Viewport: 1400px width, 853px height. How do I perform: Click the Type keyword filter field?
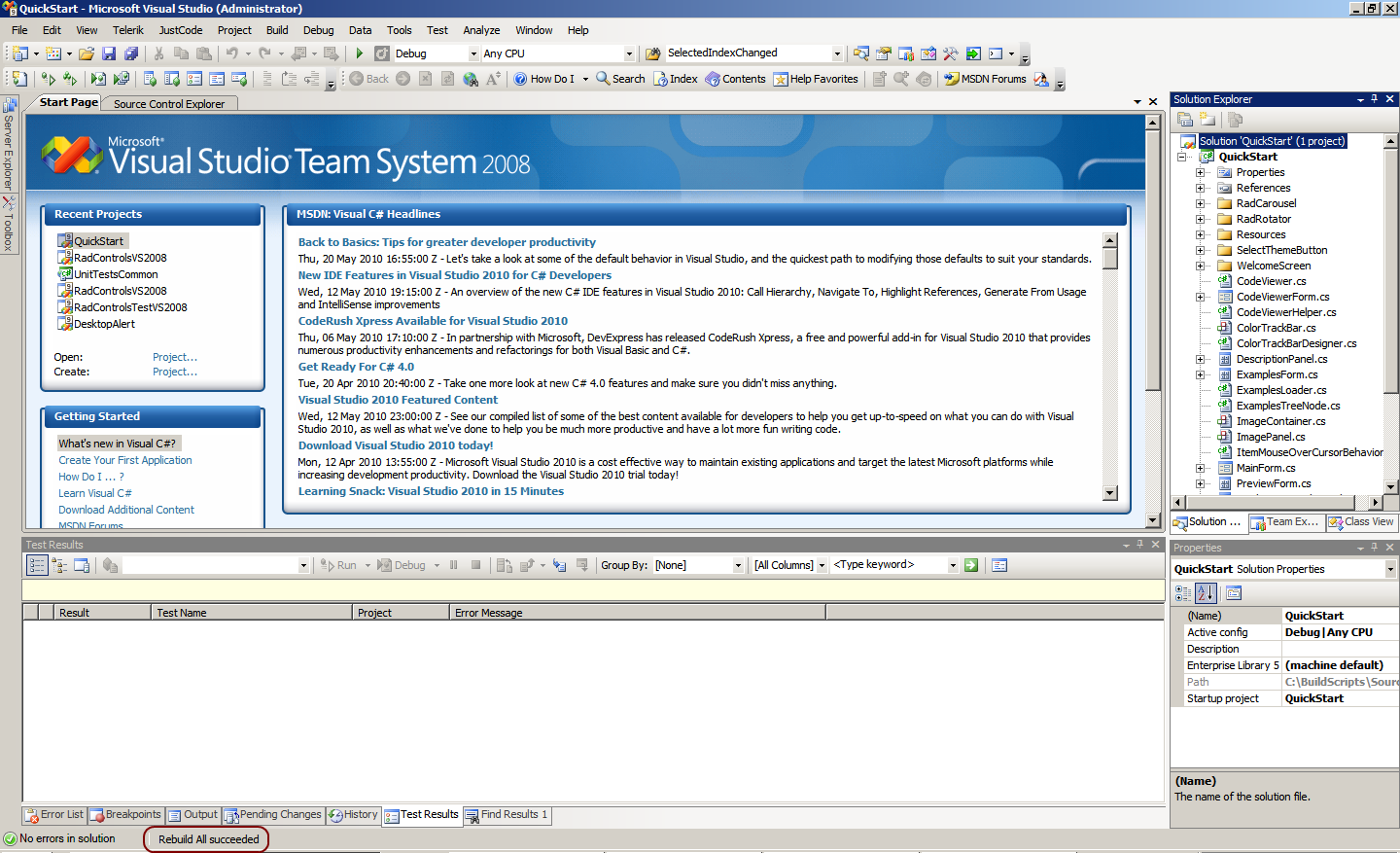point(888,565)
